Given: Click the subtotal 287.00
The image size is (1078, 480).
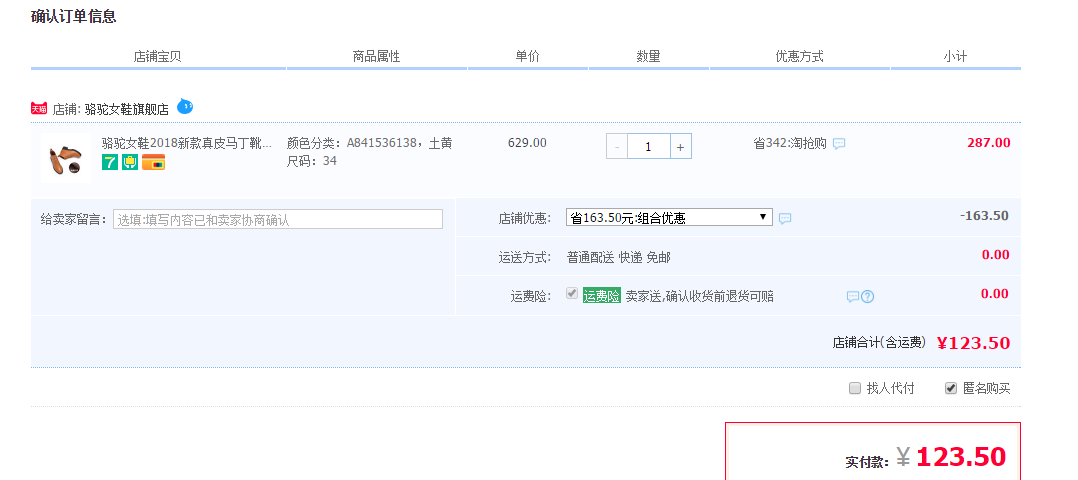Looking at the screenshot, I should tap(989, 143).
